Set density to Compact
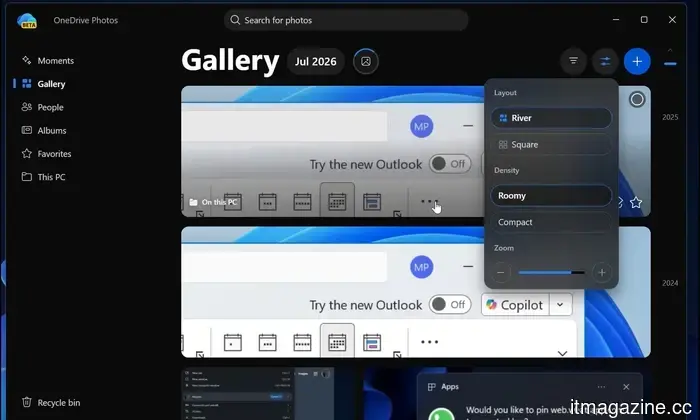The height and width of the screenshot is (420, 700). (551, 222)
